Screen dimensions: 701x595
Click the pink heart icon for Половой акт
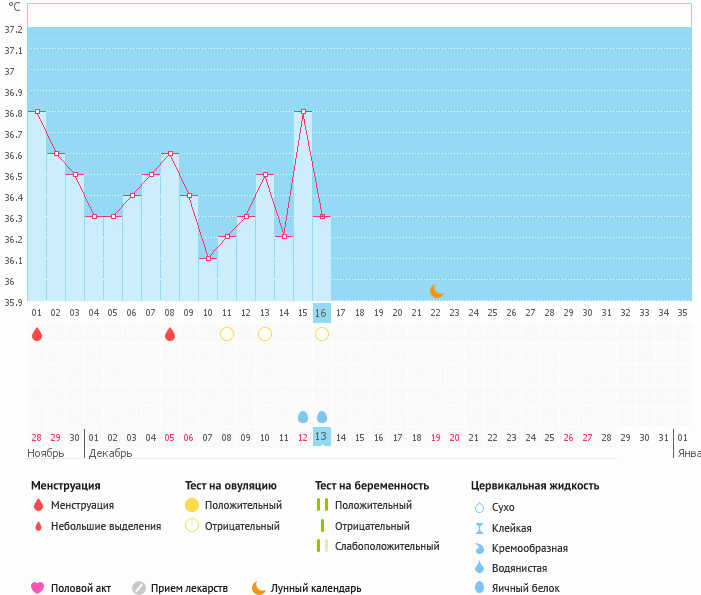click(x=38, y=588)
